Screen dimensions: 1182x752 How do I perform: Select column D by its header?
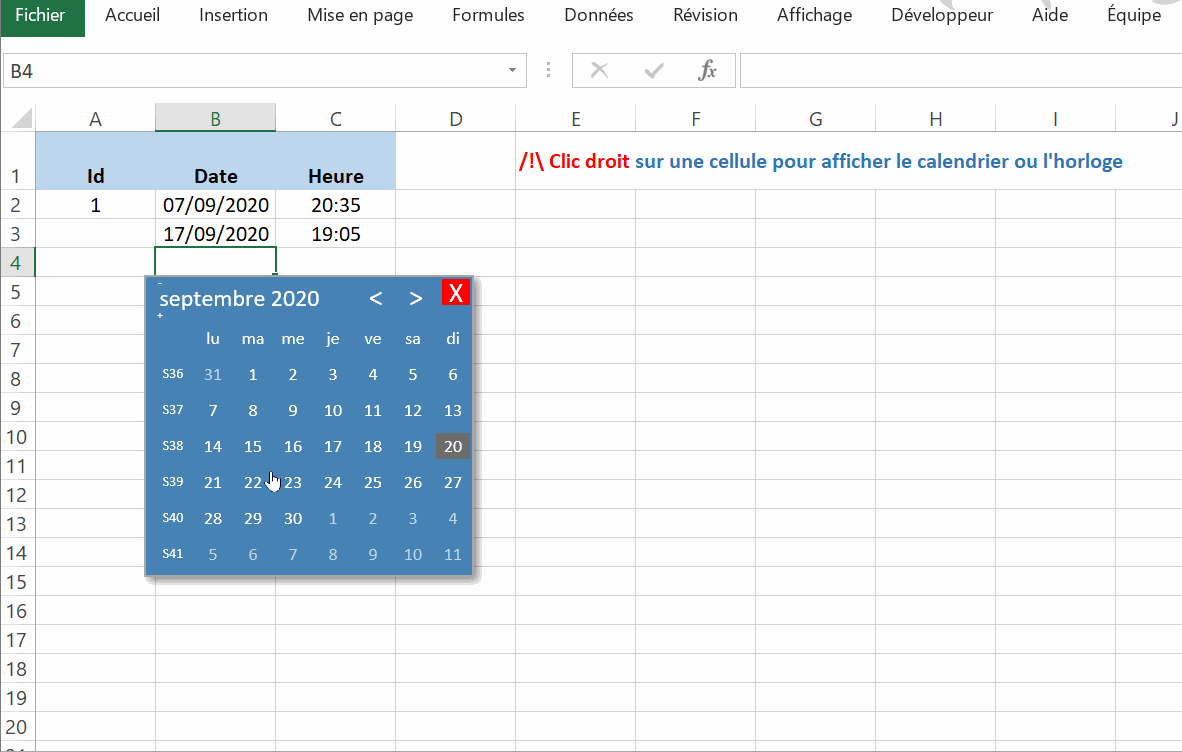coord(455,117)
